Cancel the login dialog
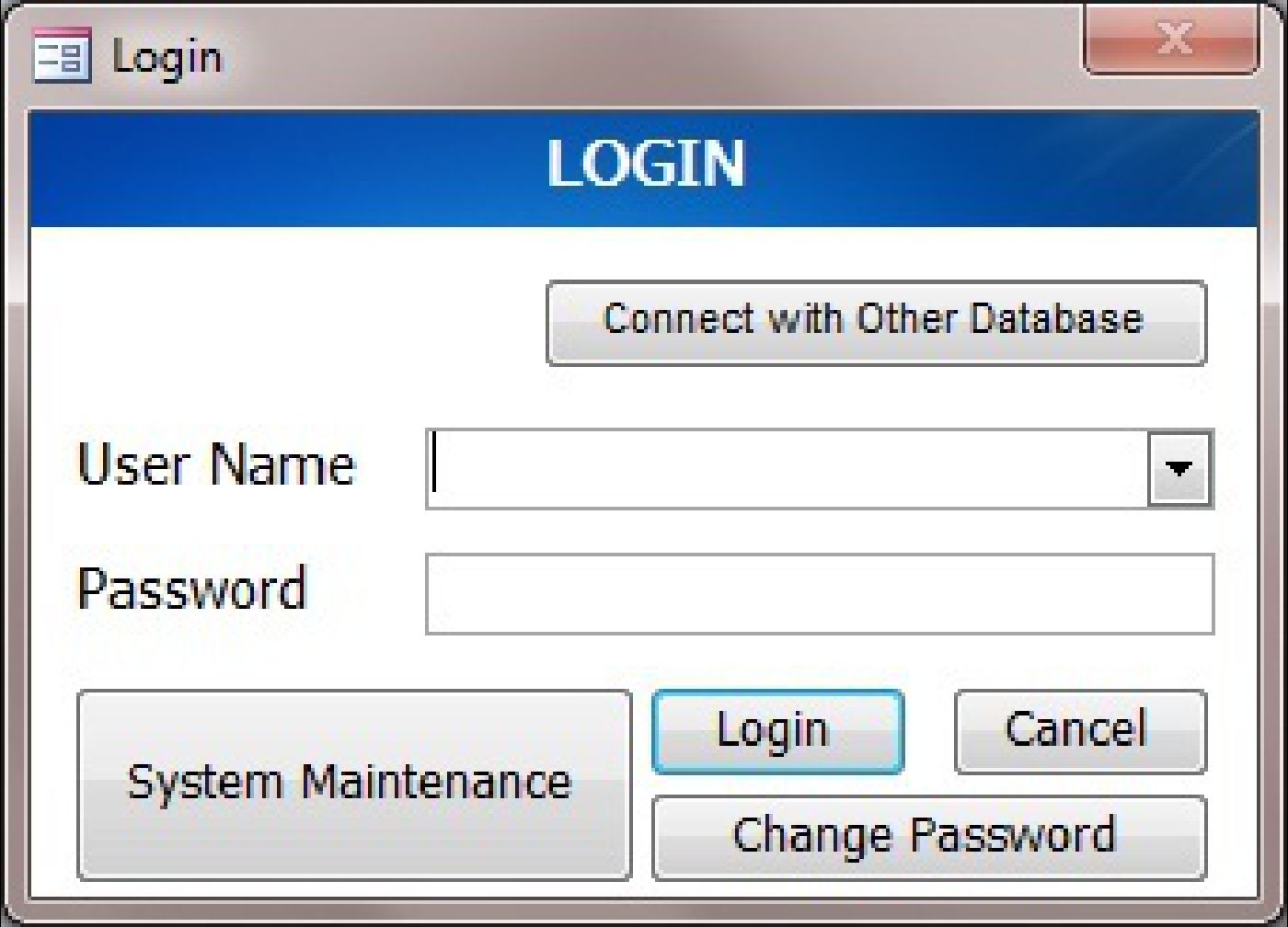1288x927 pixels. (1080, 732)
